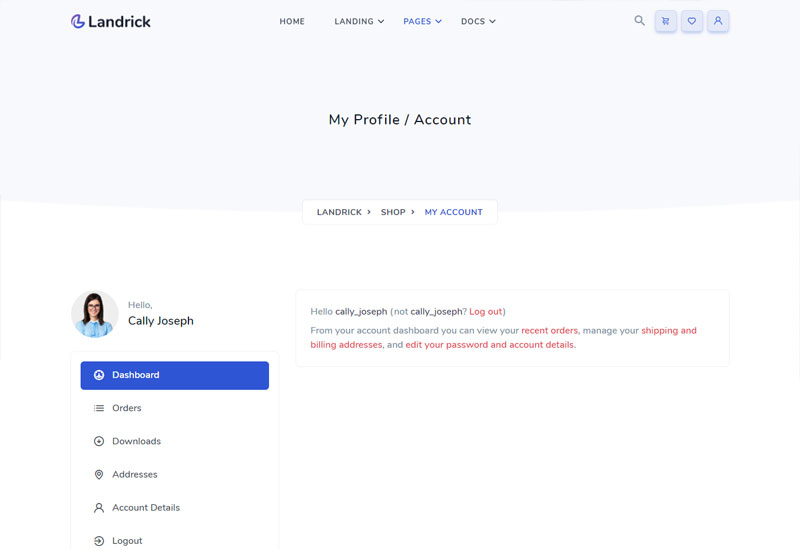Open edit your password and account details
This screenshot has height=550, width=800.
point(489,344)
